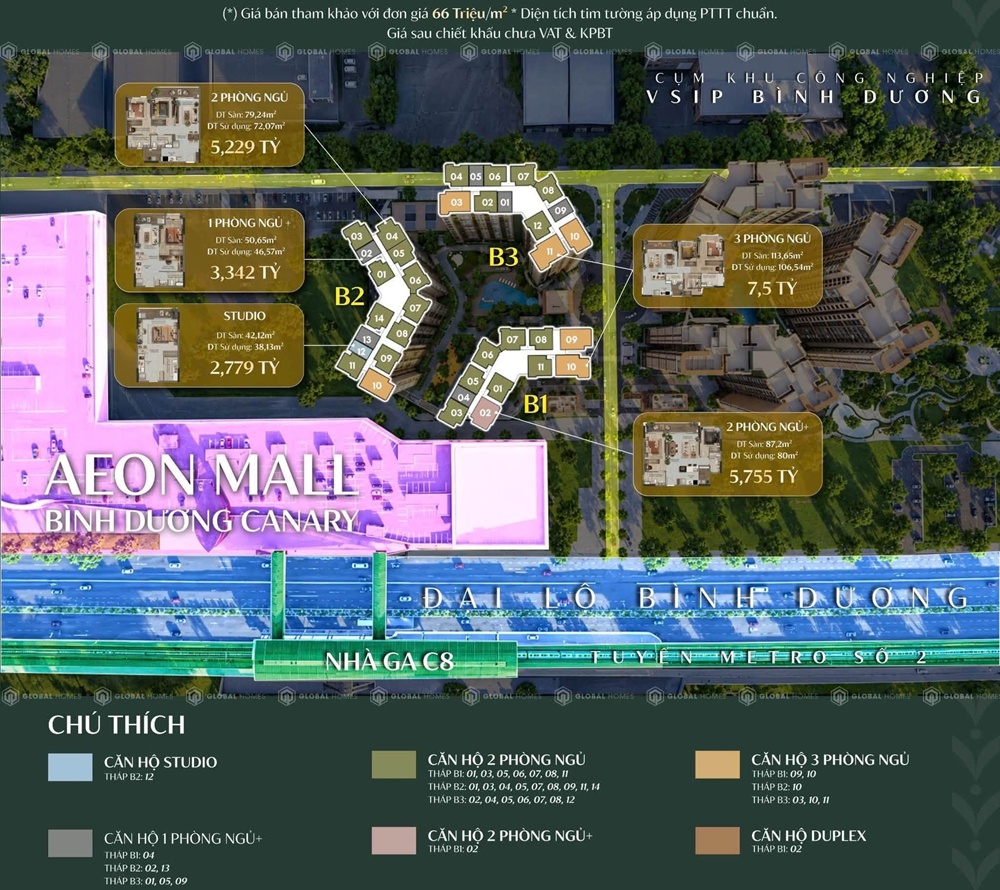Pick the green Căn hộ 2 Phòng Ngủ swatch
Screen dimensions: 1000x890
coord(394,764)
